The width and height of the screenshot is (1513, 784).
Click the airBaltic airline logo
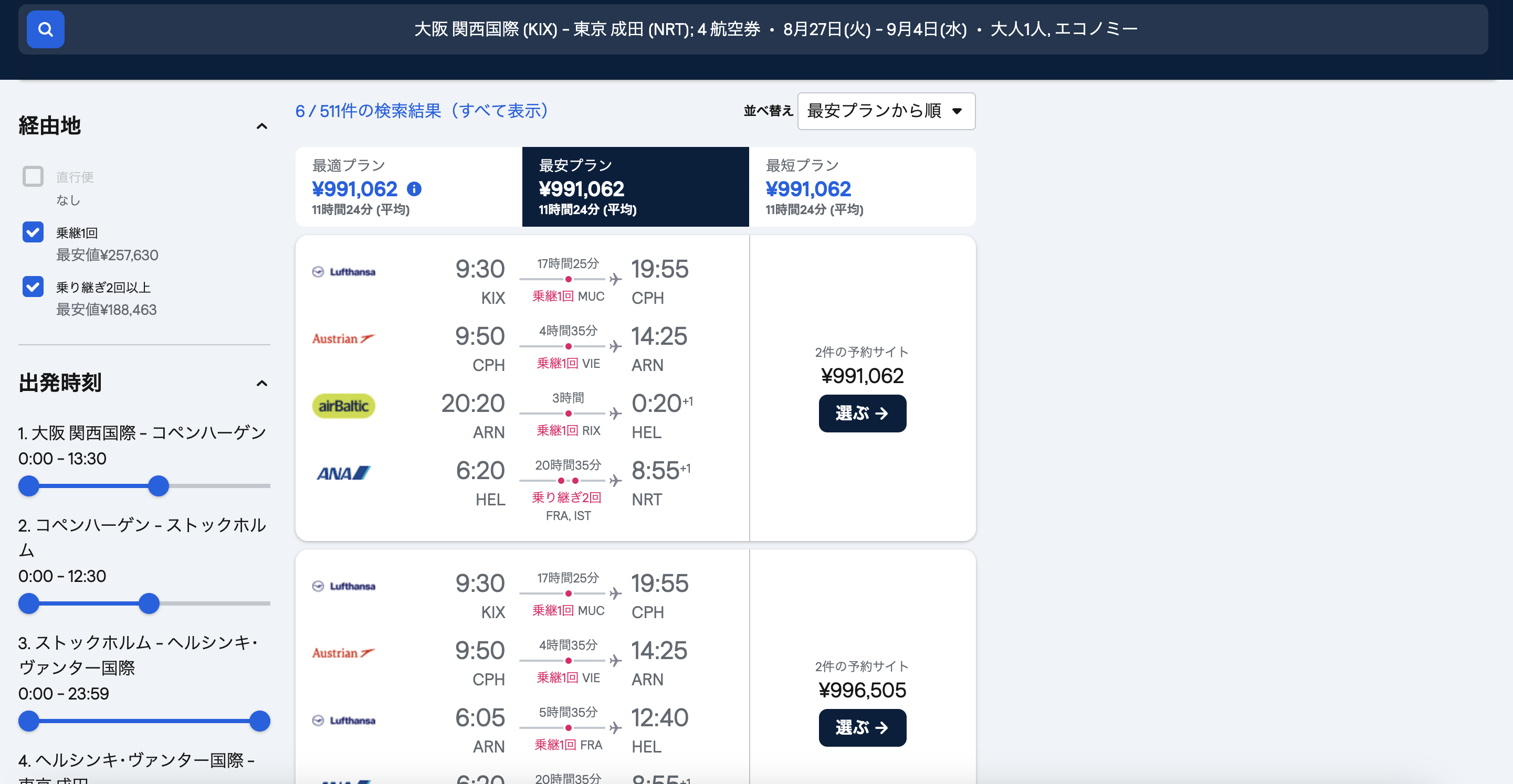coord(343,406)
